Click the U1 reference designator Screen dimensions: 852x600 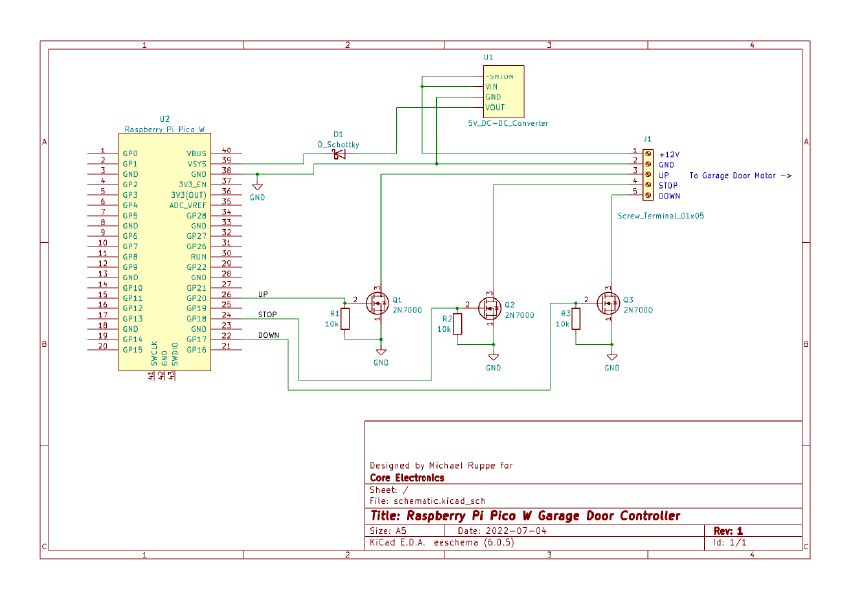(488, 57)
